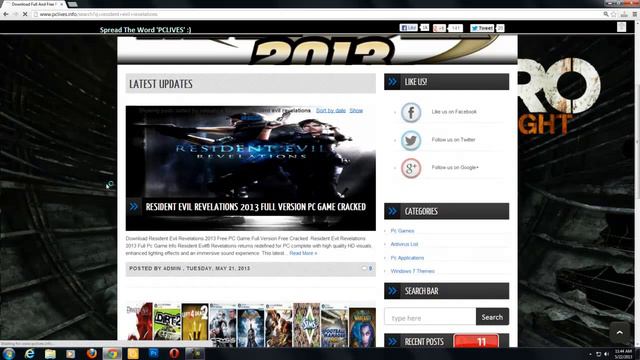The width and height of the screenshot is (640, 360).
Task: Click the browser Back arrow
Action: click(x=6, y=14)
